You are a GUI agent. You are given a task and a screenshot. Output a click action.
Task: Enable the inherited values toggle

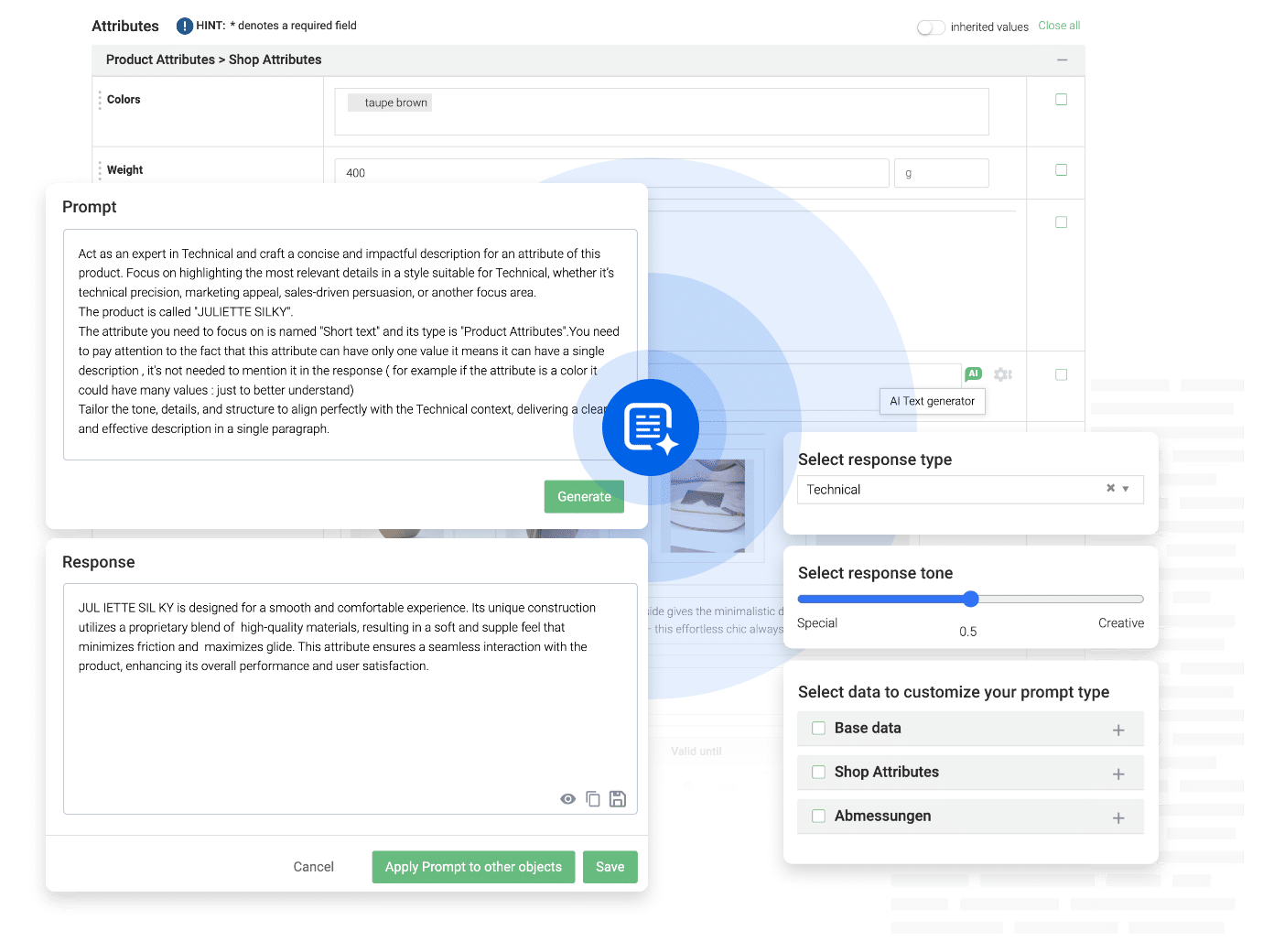931,27
